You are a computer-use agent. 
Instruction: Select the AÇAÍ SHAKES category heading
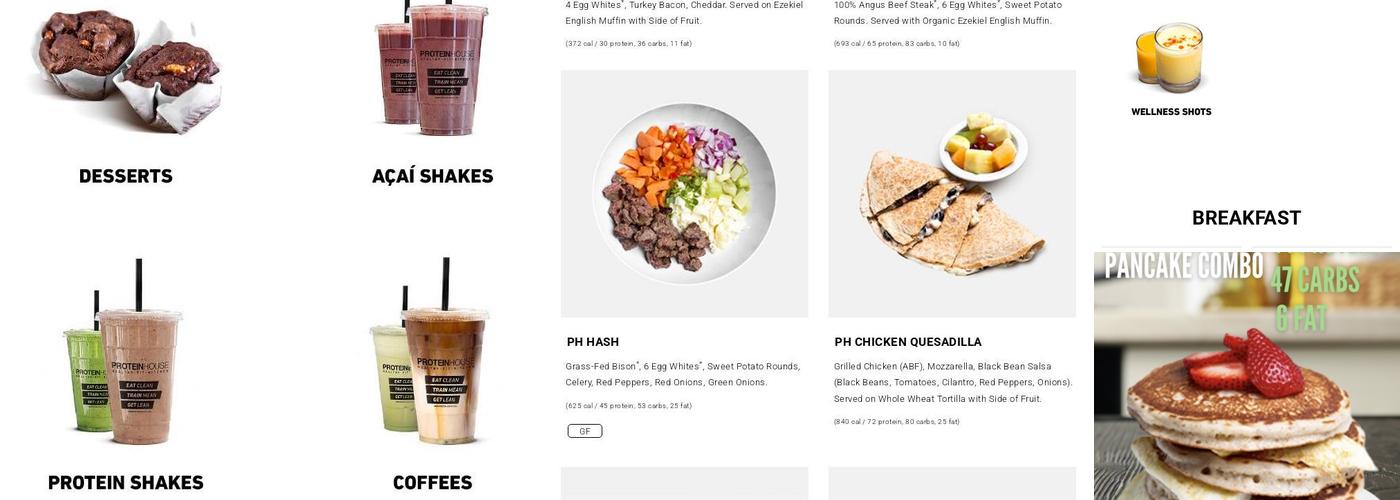(433, 176)
